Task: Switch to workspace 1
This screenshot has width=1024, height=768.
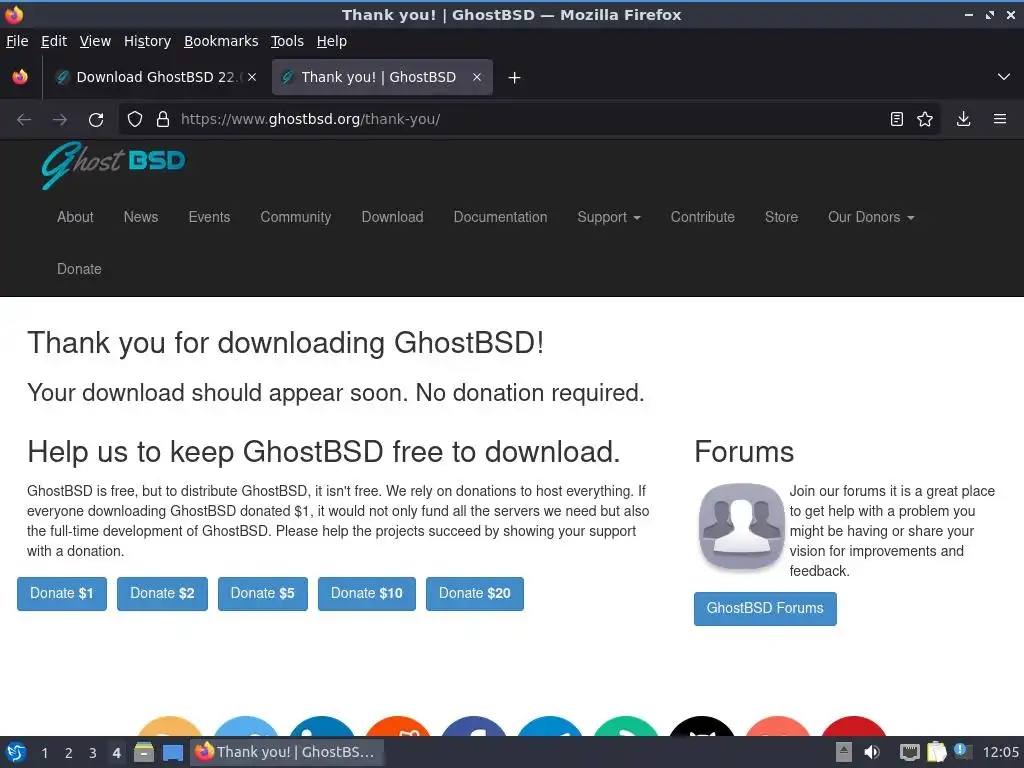Action: click(x=44, y=753)
